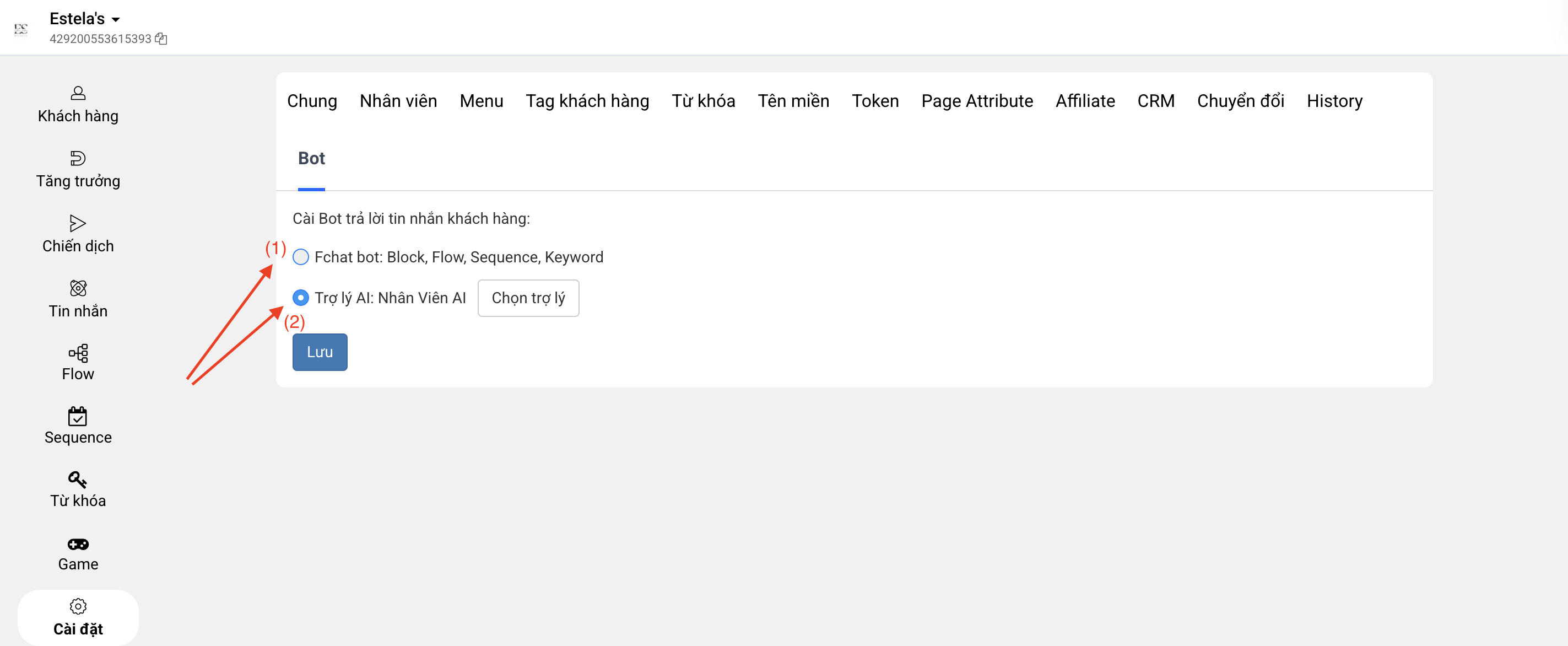Click the Từ khóa key icon
Screen dimensions: 1568x646
click(x=78, y=480)
